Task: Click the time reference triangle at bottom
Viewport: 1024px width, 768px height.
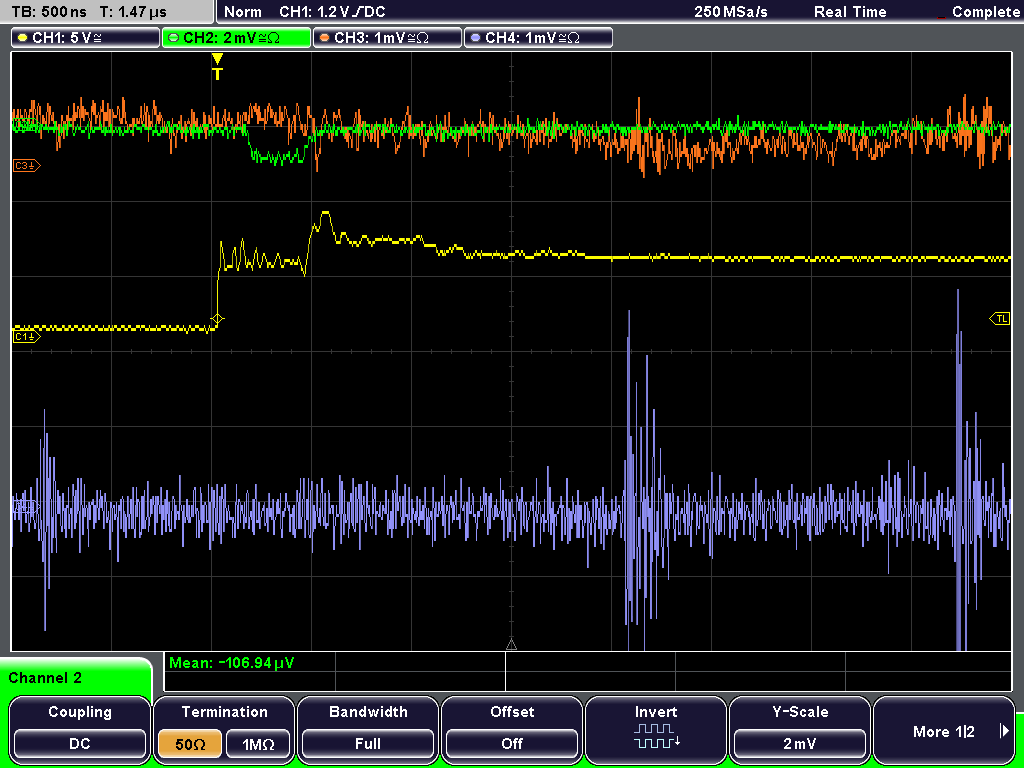Action: click(x=511, y=645)
